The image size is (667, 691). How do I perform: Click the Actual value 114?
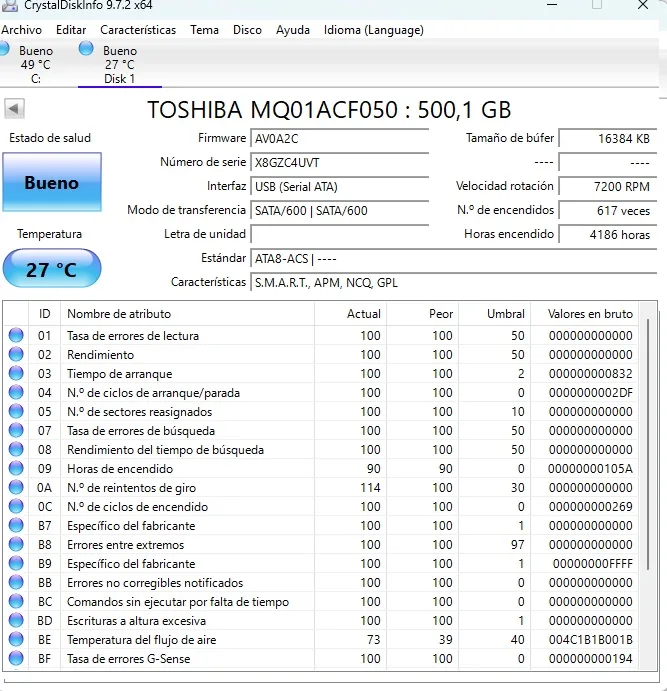(x=370, y=487)
